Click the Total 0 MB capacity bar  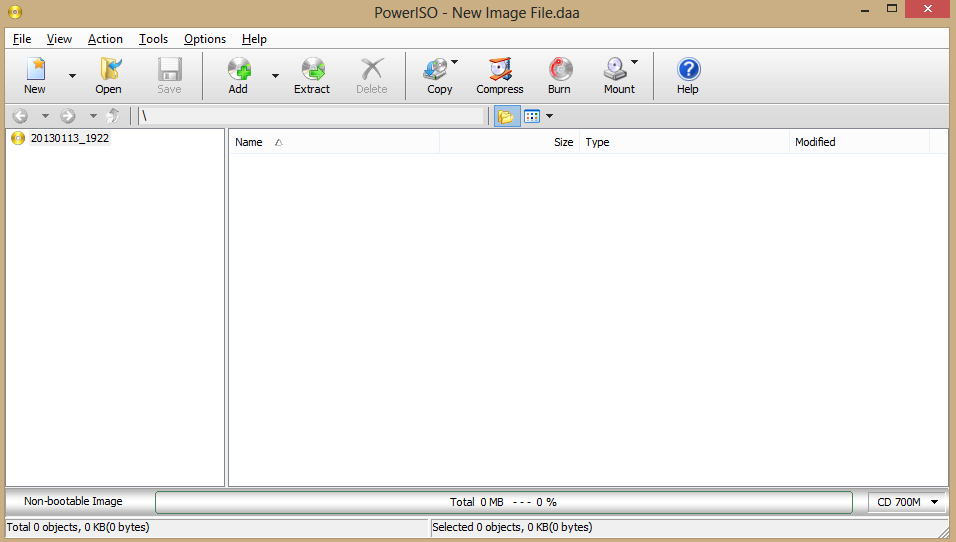pyautogui.click(x=504, y=502)
